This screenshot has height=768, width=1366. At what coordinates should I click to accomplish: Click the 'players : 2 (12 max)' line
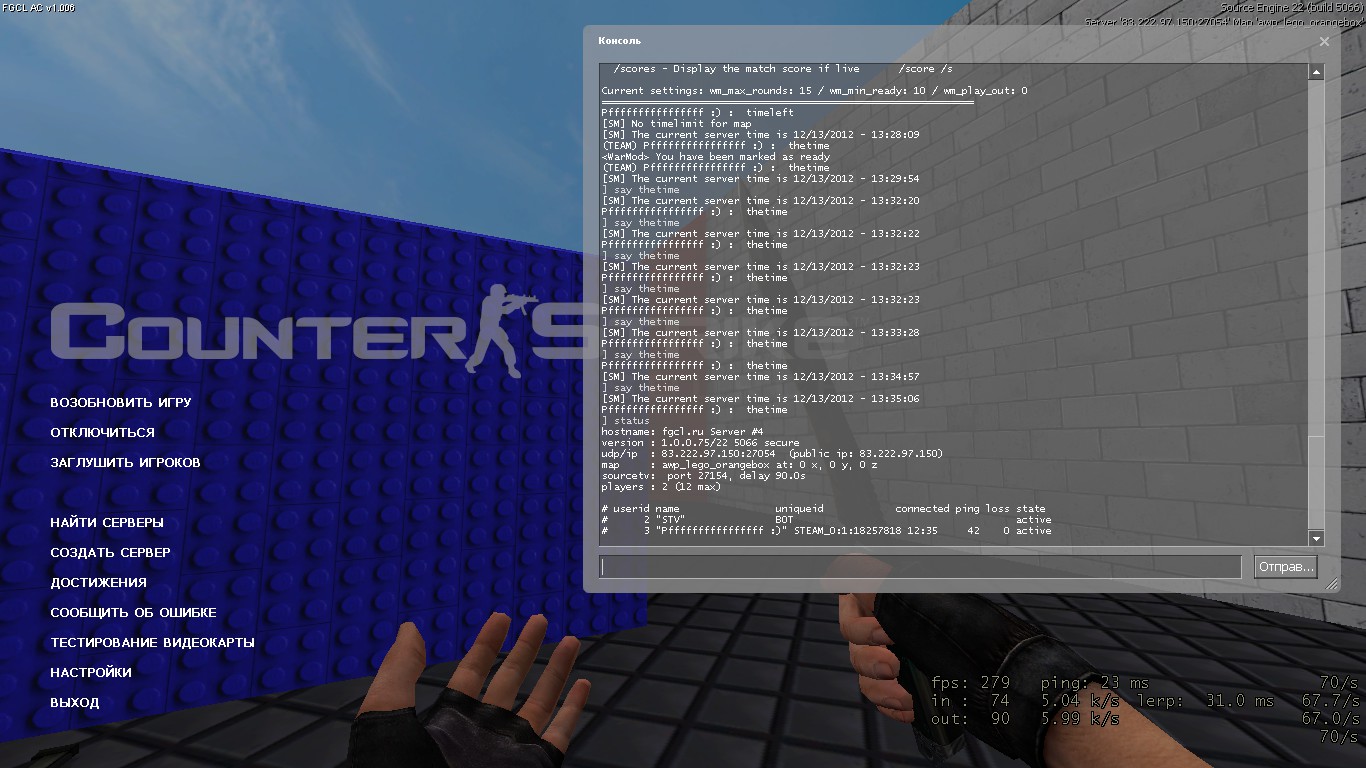(x=661, y=487)
